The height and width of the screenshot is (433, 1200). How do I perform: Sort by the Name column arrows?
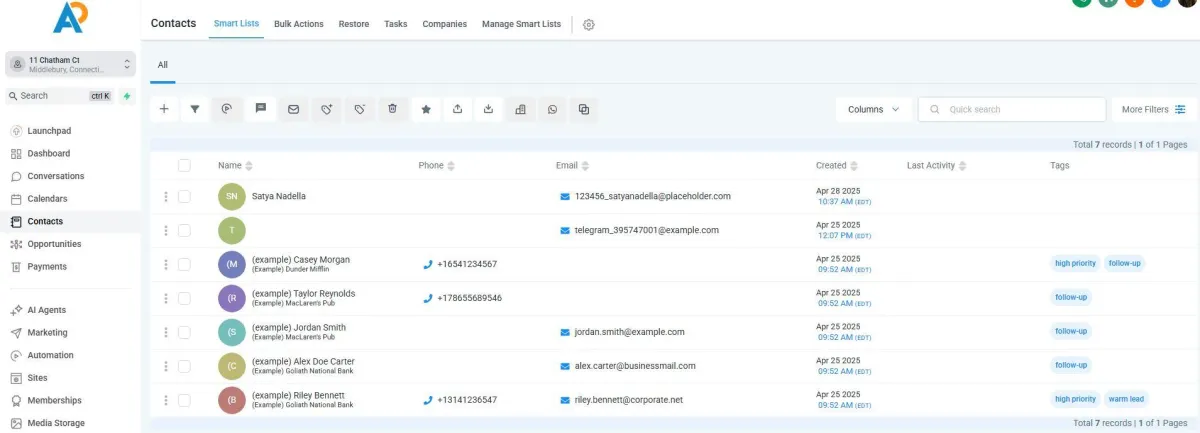click(249, 166)
